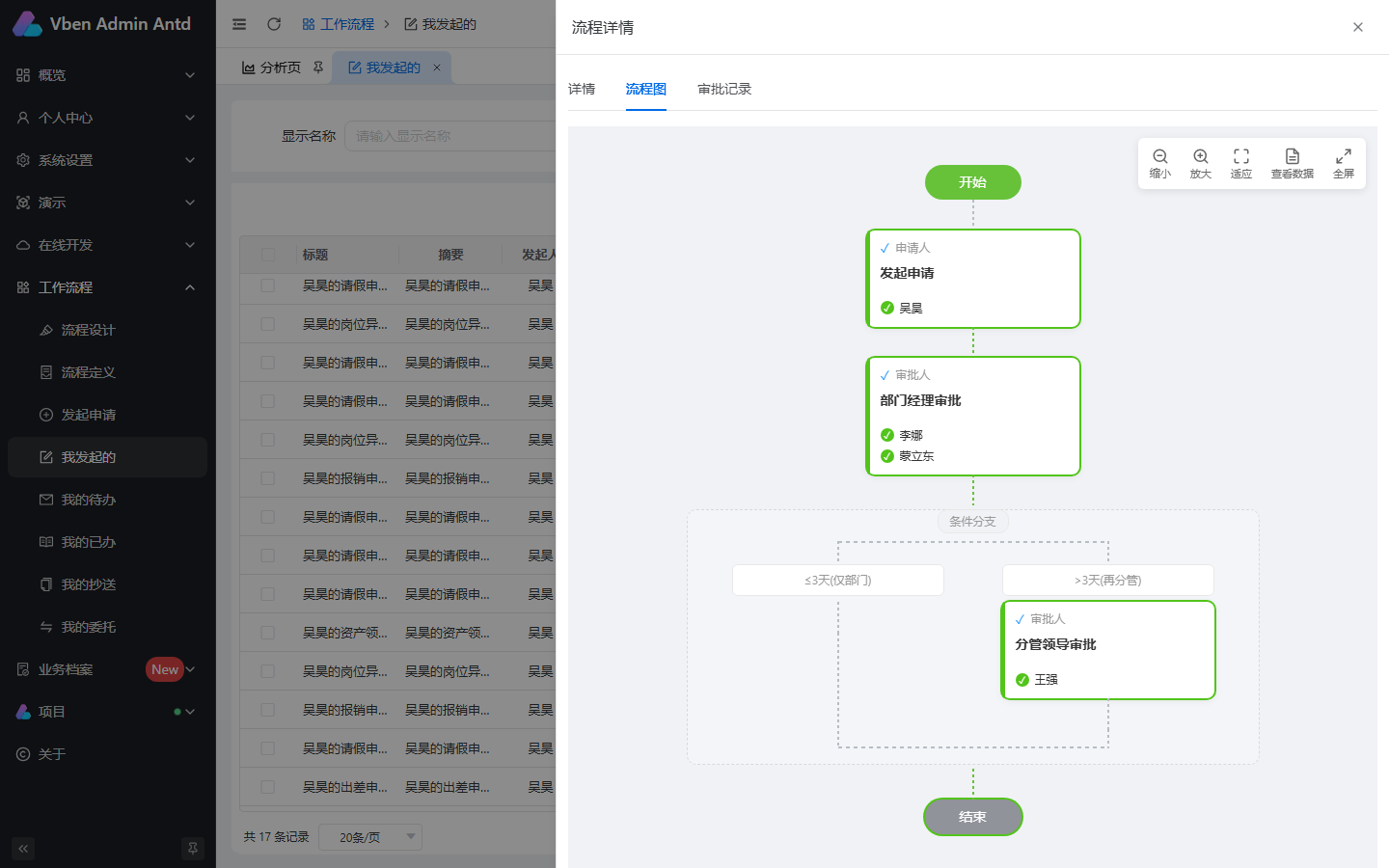Open 流程定义 in the sidebar

pyautogui.click(x=107, y=372)
